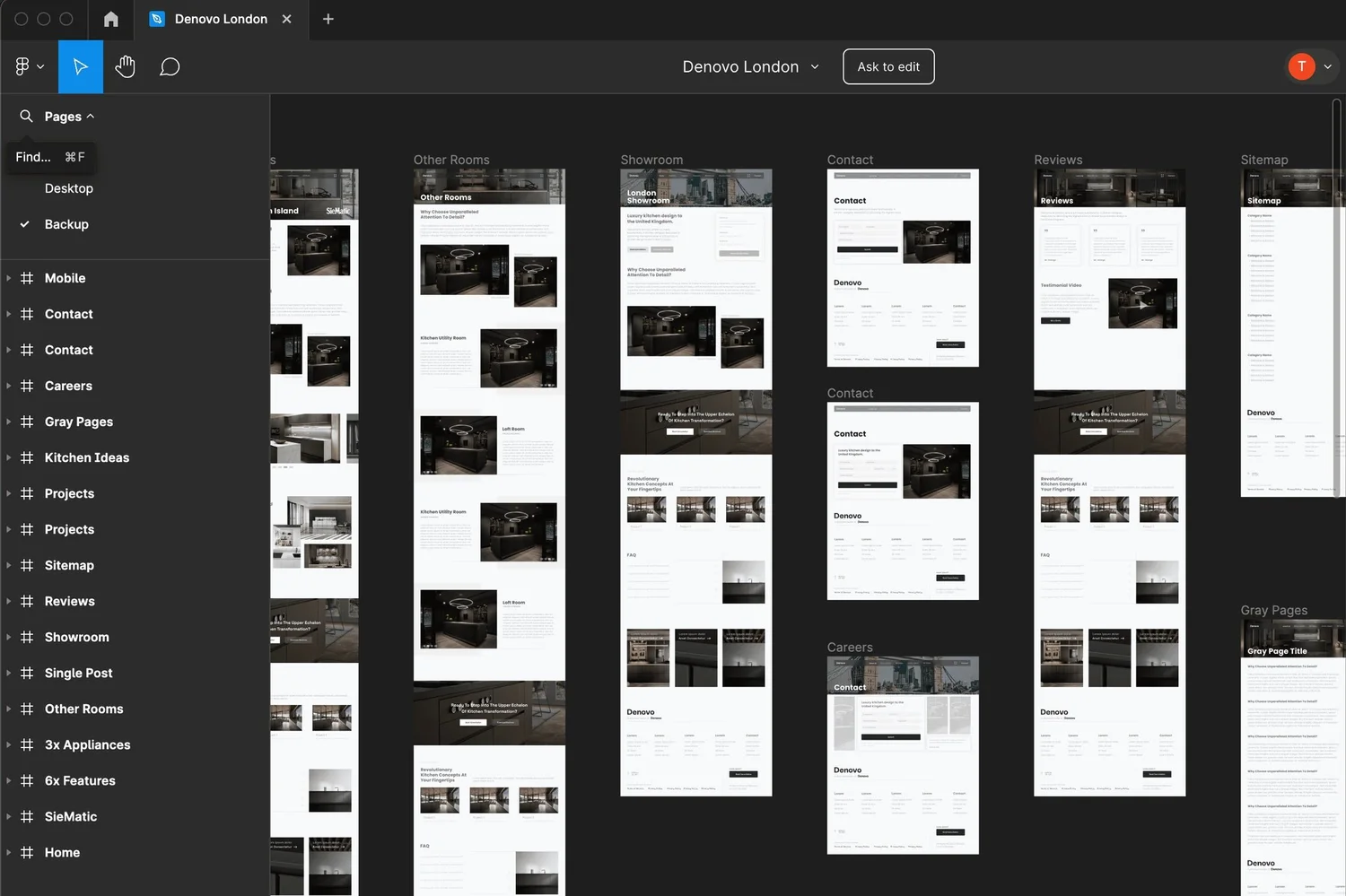Click the Showroom frame label on the canvas
This screenshot has width=1346, height=896.
click(651, 160)
